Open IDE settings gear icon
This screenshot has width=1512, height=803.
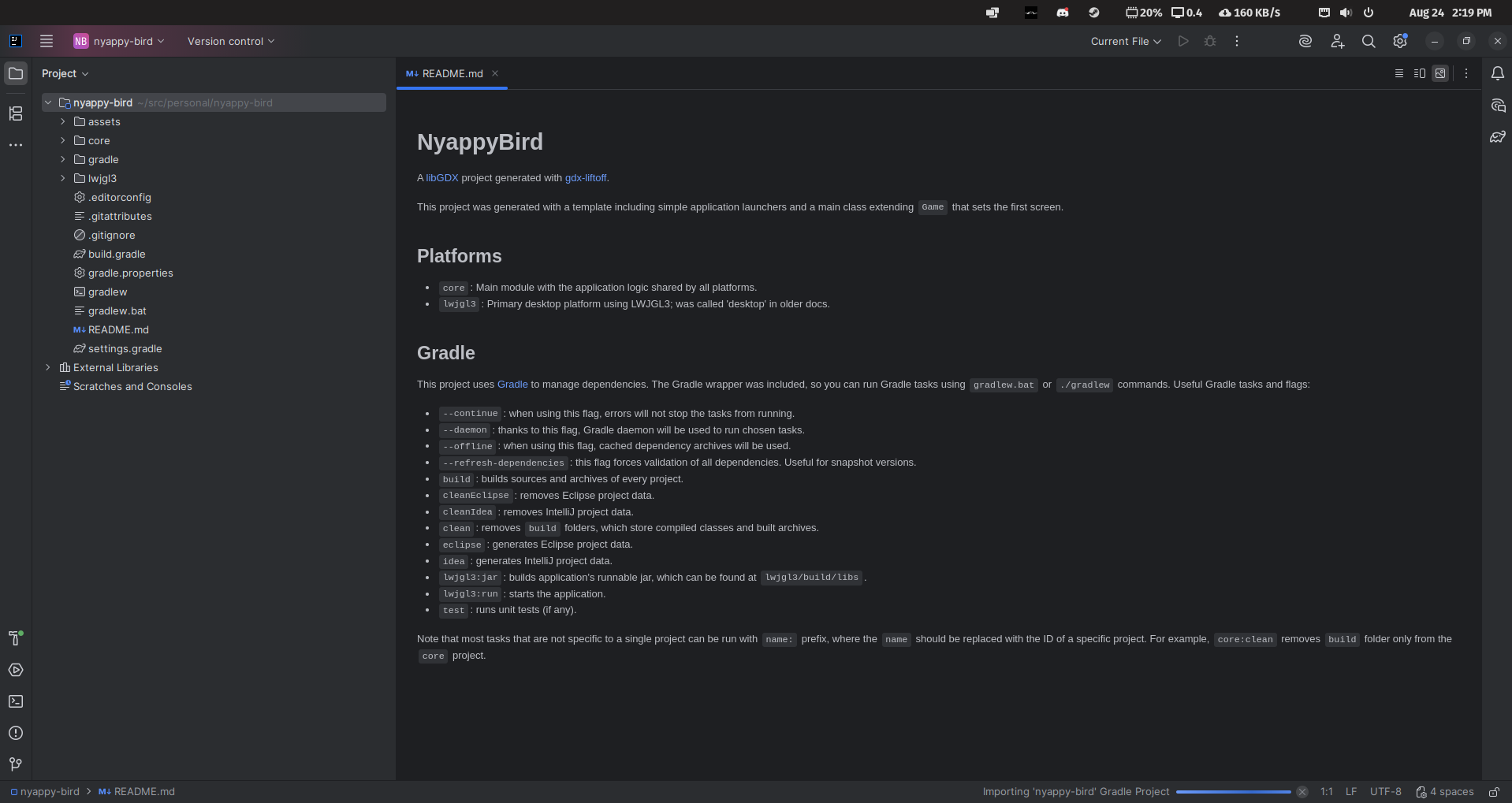[1400, 41]
